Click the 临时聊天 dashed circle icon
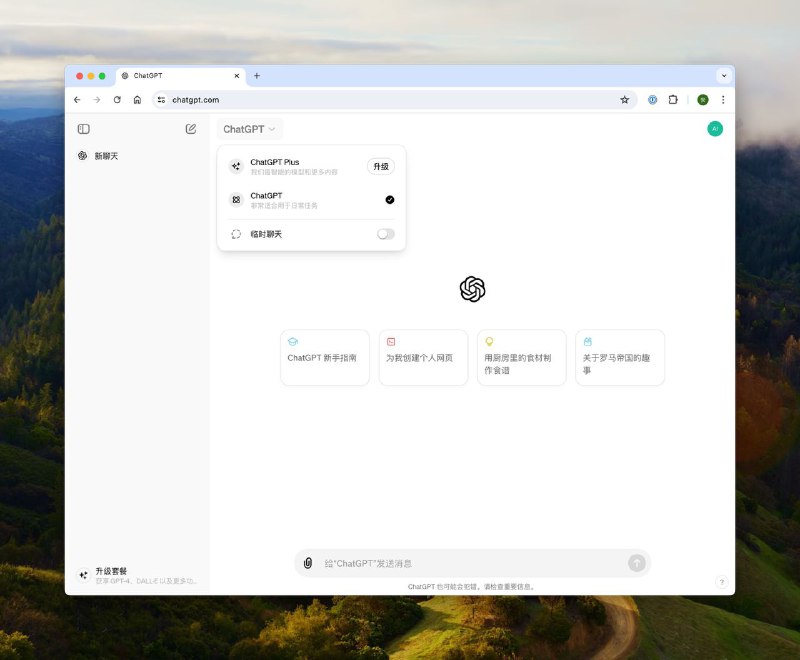 236,234
